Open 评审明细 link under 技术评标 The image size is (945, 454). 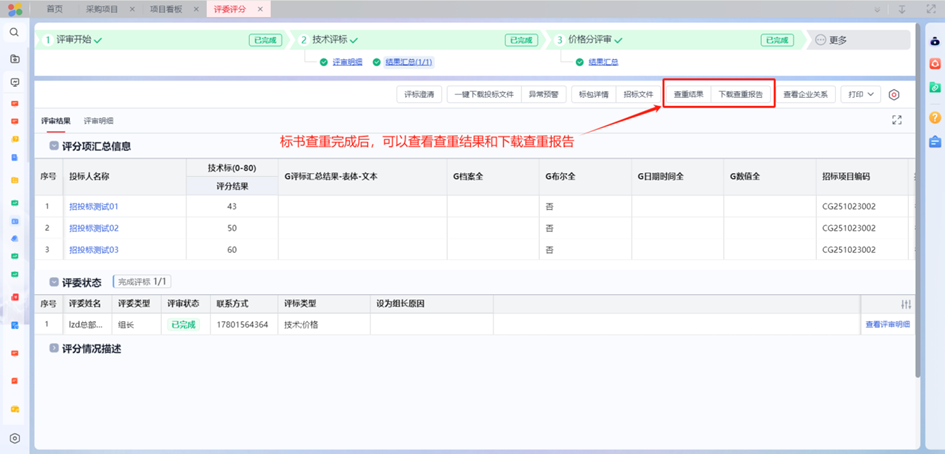pos(347,61)
